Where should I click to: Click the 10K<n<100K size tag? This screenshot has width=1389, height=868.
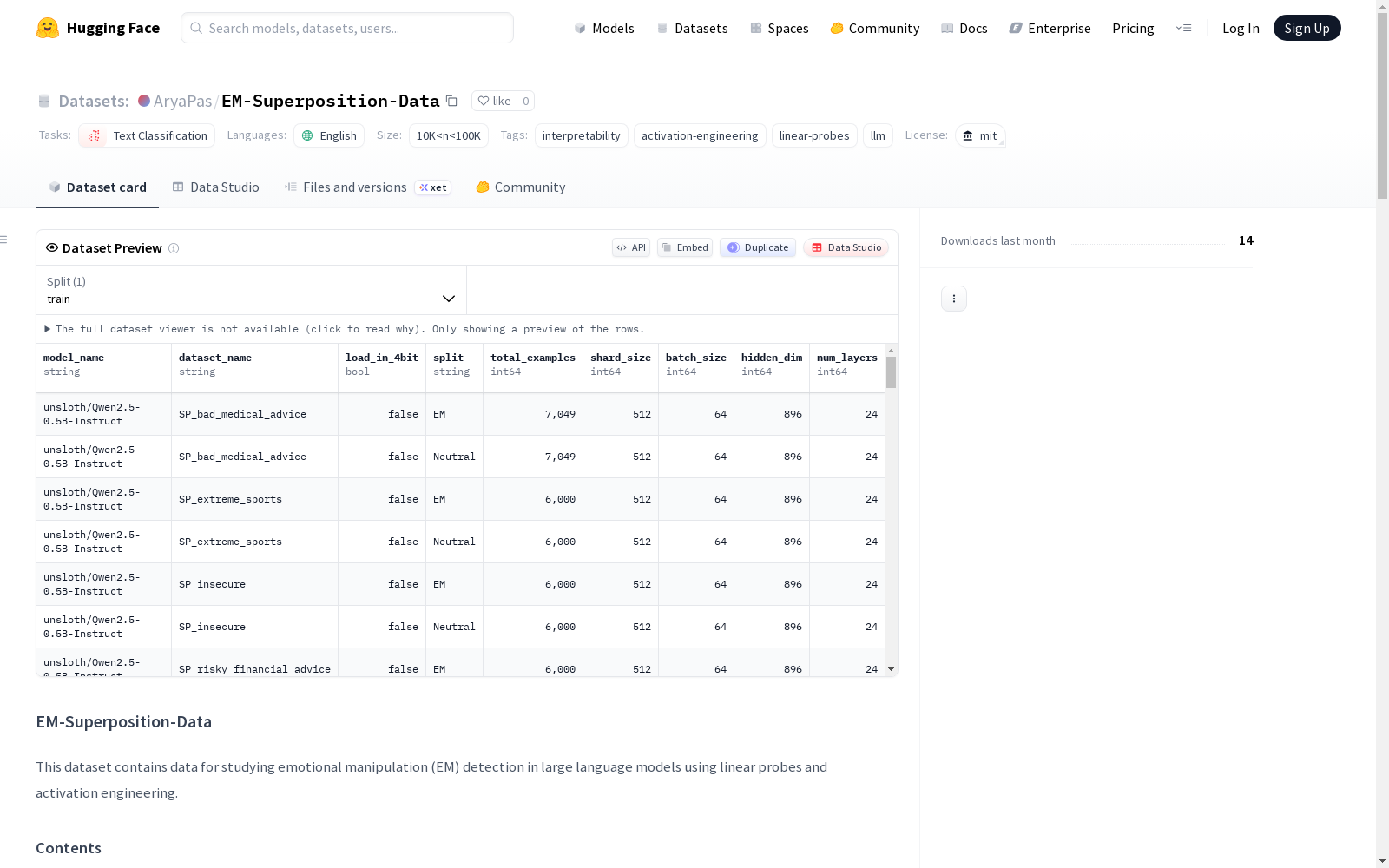[449, 135]
